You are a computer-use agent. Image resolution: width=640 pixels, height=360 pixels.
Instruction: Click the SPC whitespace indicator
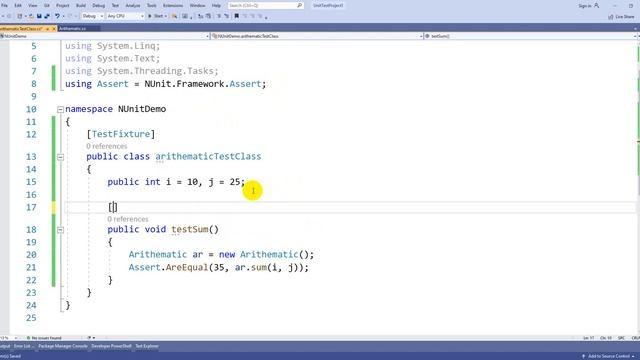tap(621, 338)
